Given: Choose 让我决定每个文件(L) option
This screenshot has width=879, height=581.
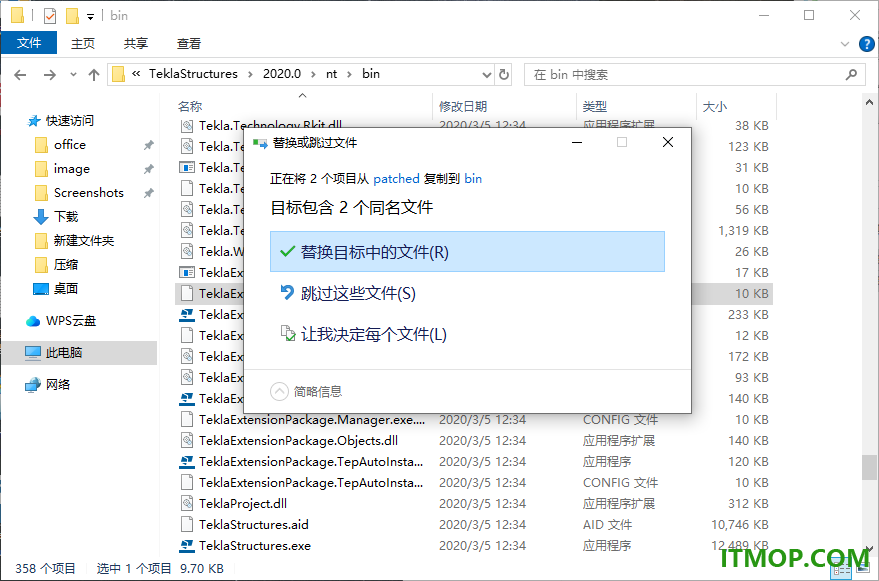Looking at the screenshot, I should pos(467,335).
